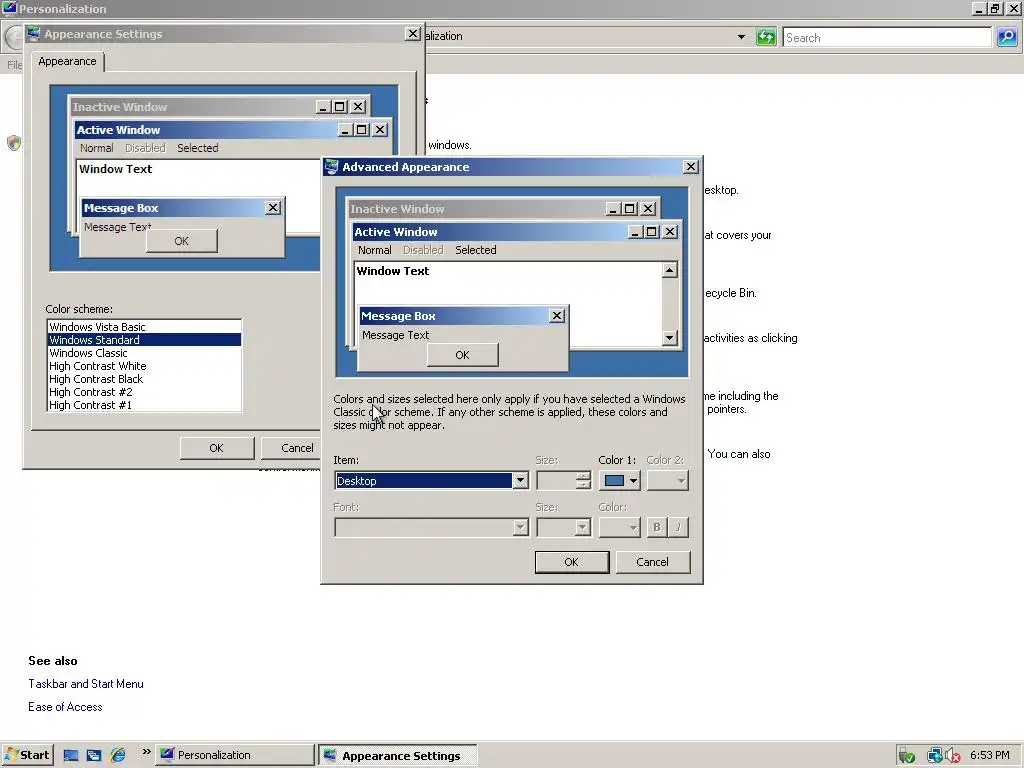Click Message Box close X in Advanced preview
Viewport: 1024px width, 768px height.
556,315
